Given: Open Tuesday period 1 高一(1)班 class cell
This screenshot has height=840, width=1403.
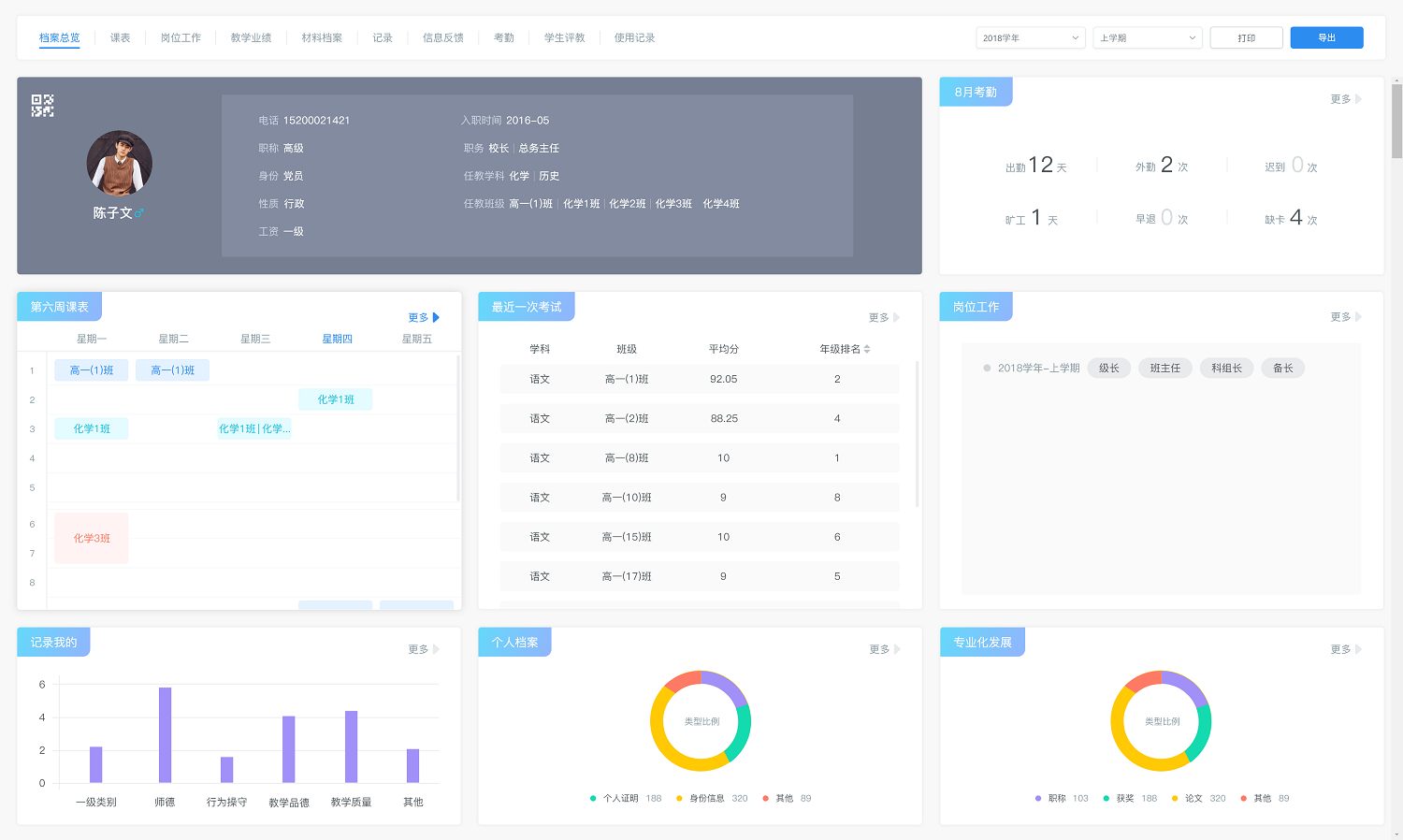Looking at the screenshot, I should pos(173,370).
